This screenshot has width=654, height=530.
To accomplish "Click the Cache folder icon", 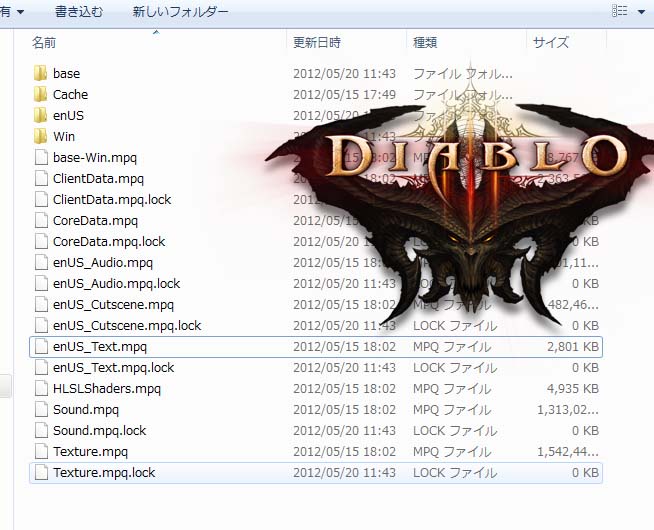I will [x=40, y=95].
